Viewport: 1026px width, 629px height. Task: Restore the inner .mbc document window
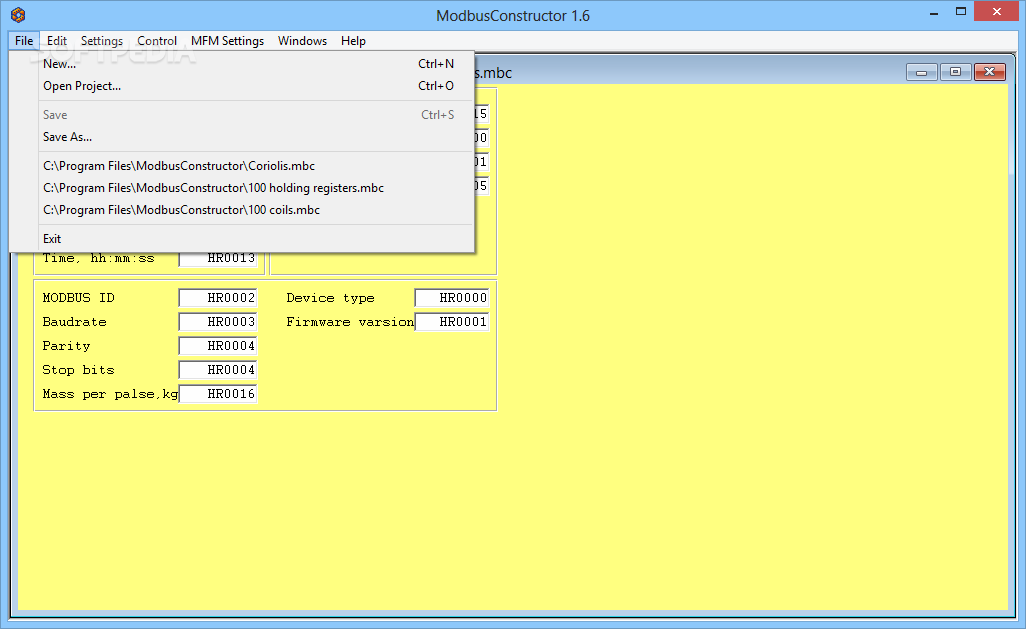coord(955,72)
